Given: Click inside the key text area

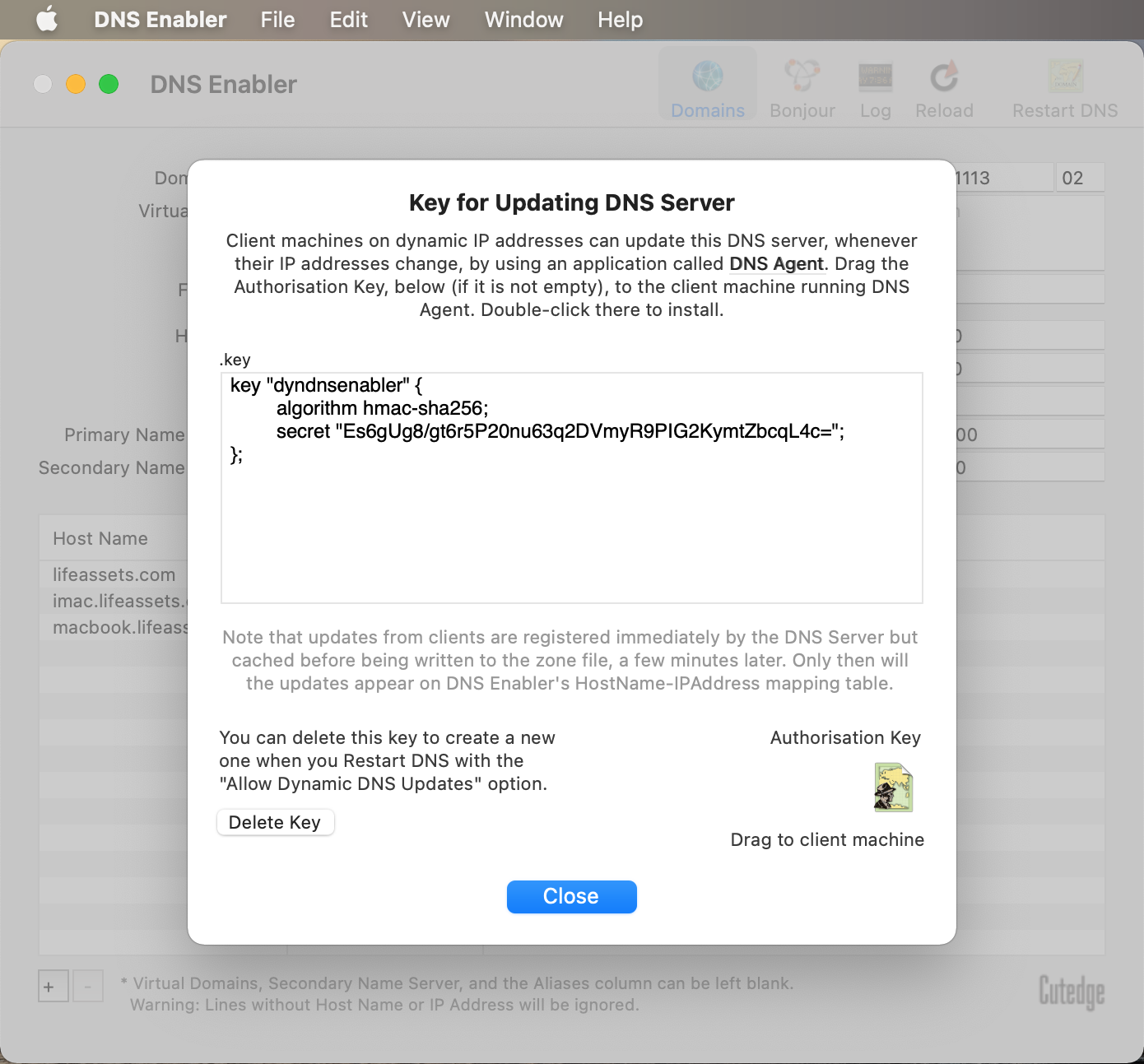Looking at the screenshot, I should 571,527.
